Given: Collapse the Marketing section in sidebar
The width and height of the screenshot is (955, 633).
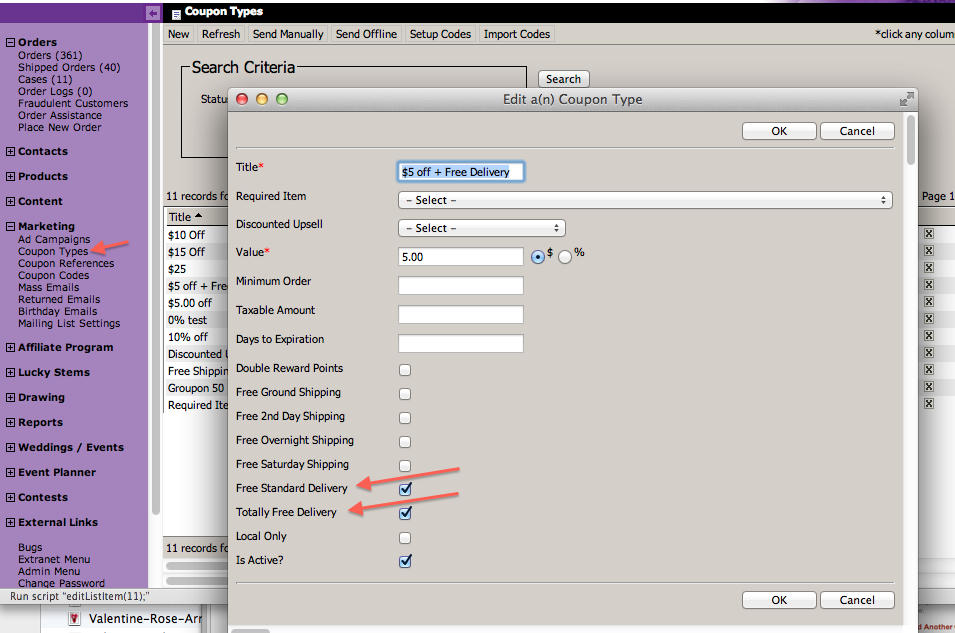Looking at the screenshot, I should 10,227.
